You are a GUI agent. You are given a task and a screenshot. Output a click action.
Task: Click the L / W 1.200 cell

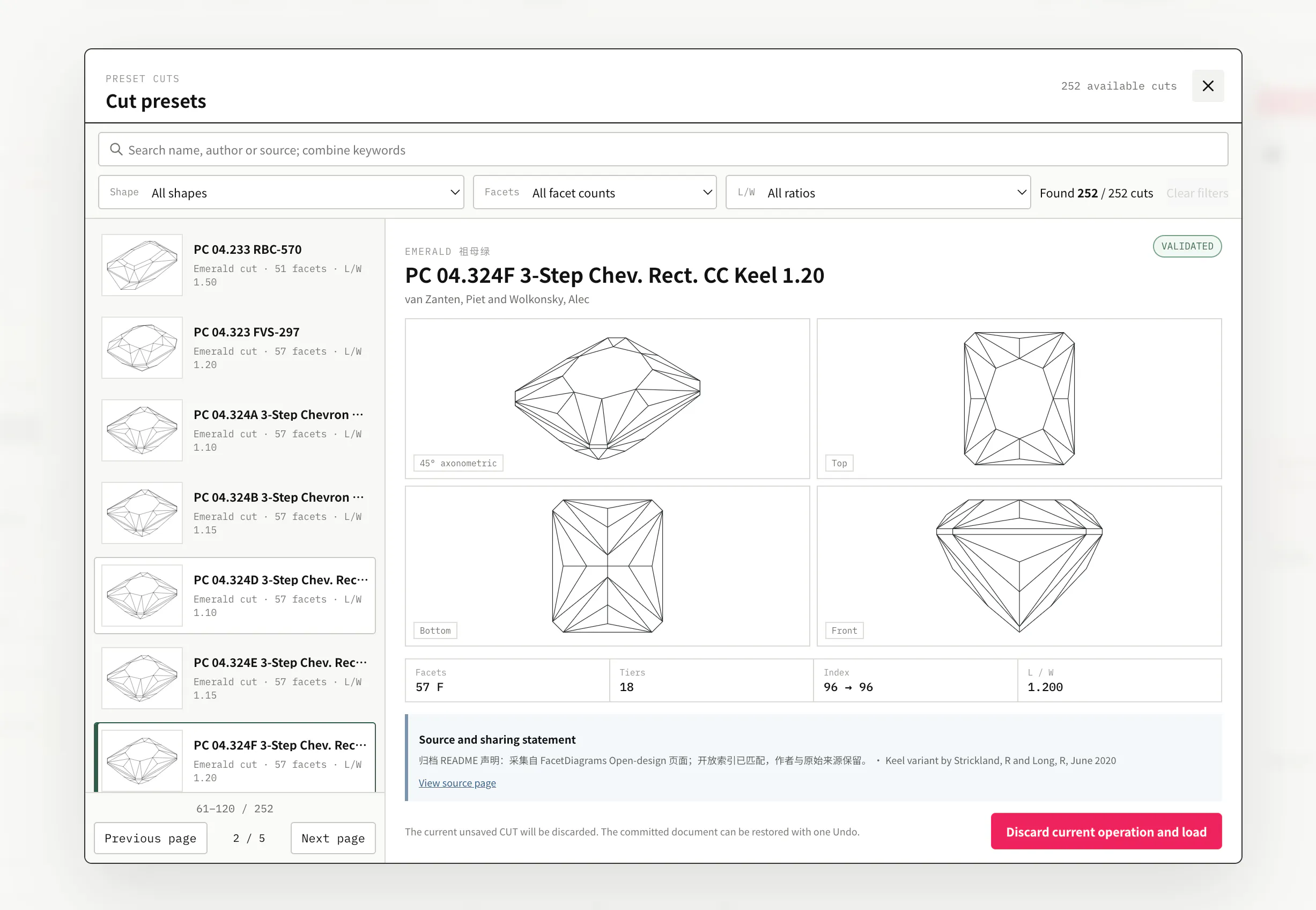1119,681
